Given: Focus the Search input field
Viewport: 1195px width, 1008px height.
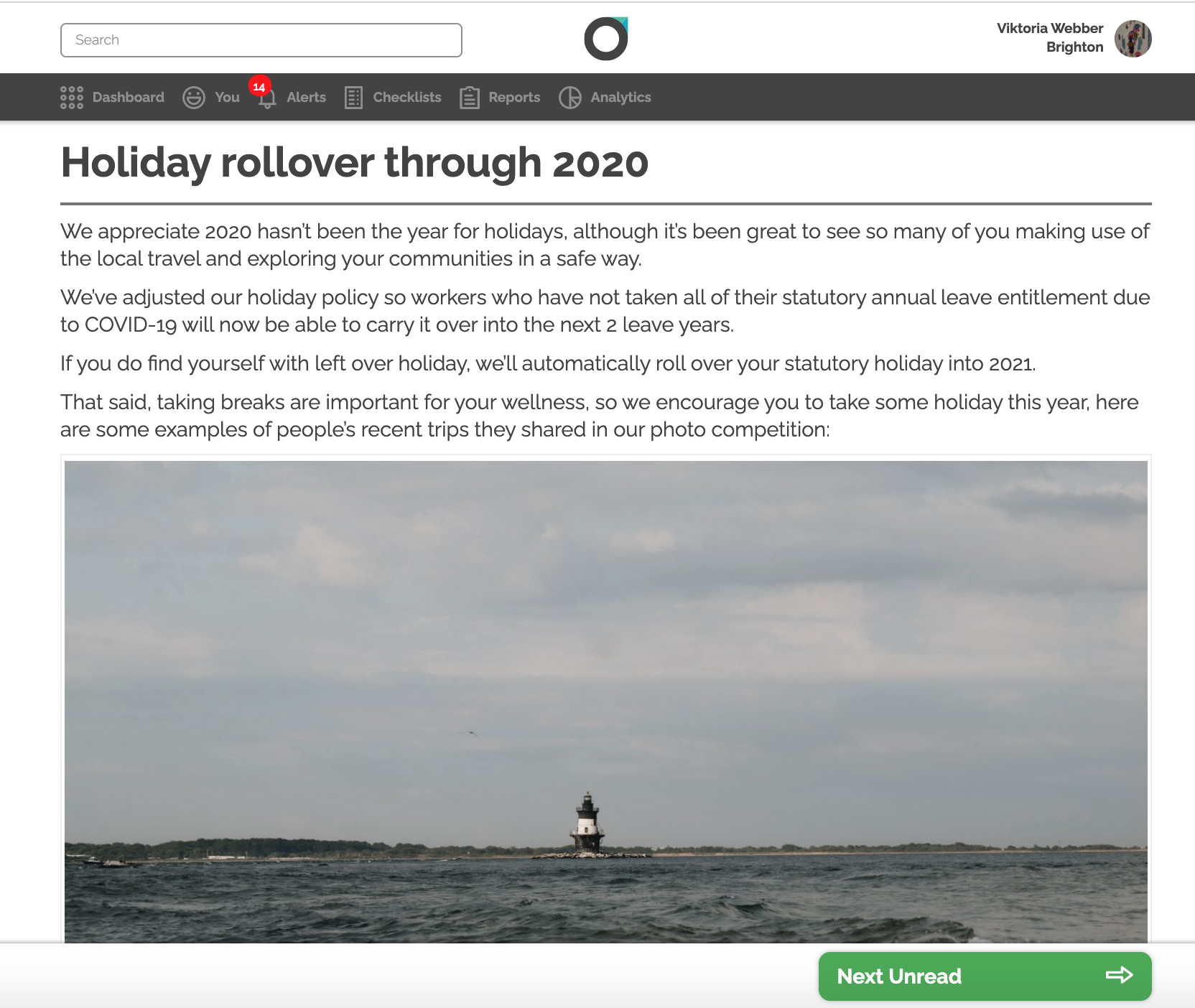Looking at the screenshot, I should [x=261, y=40].
